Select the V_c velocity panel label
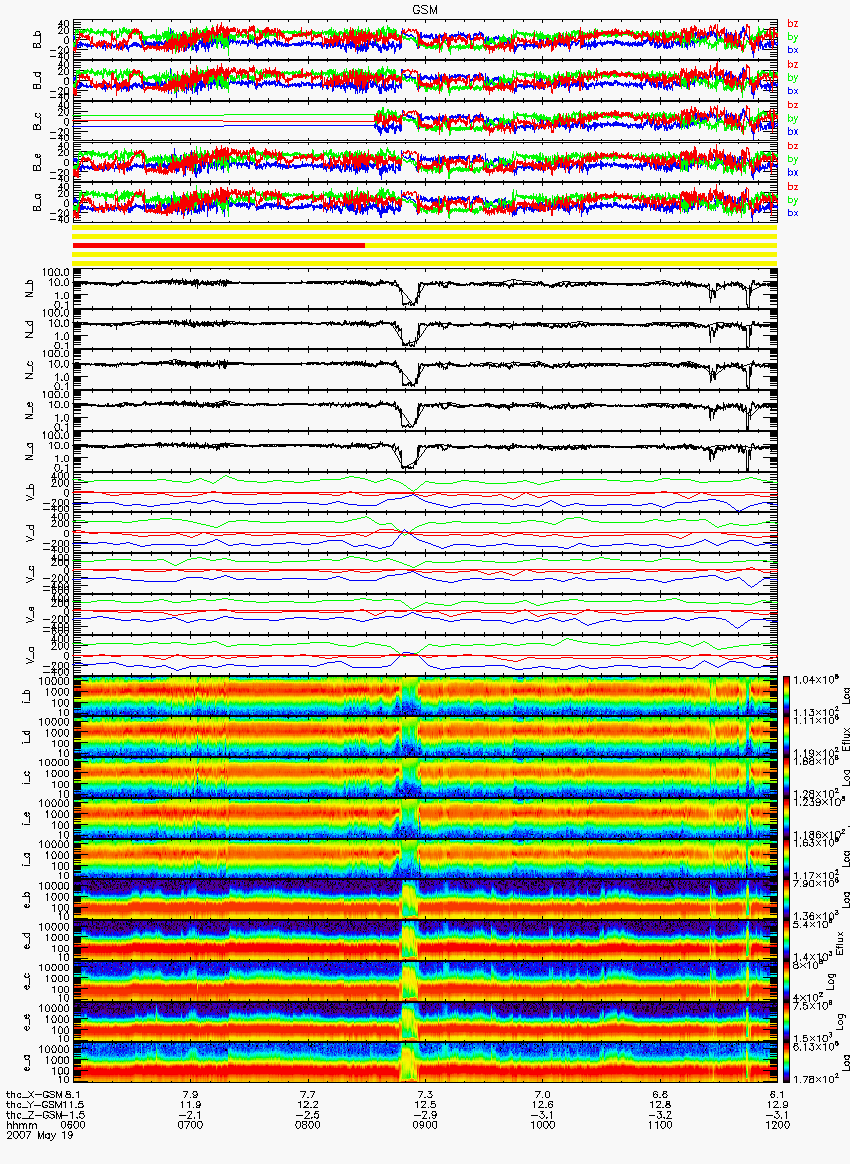Viewport: 850px width, 1164px height. [30, 574]
